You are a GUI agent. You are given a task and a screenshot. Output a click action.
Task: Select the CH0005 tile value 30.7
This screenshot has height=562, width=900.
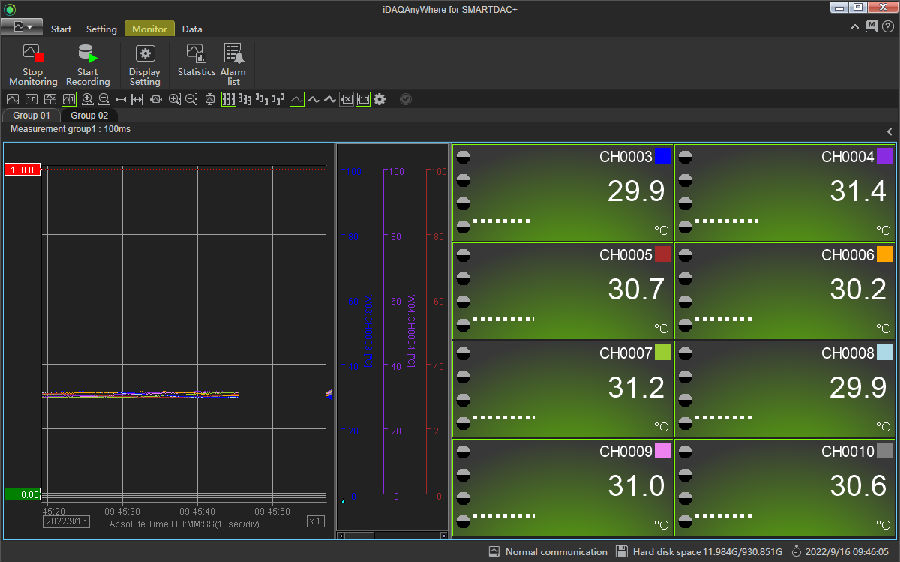(x=636, y=289)
